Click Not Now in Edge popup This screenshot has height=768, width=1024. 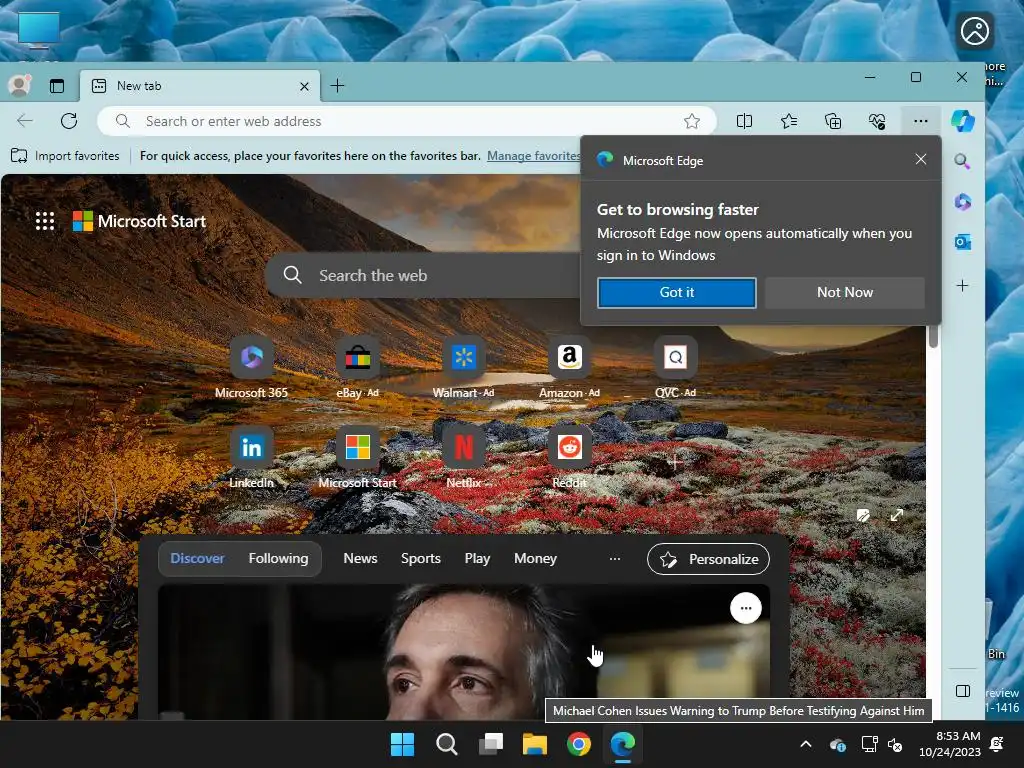845,293
